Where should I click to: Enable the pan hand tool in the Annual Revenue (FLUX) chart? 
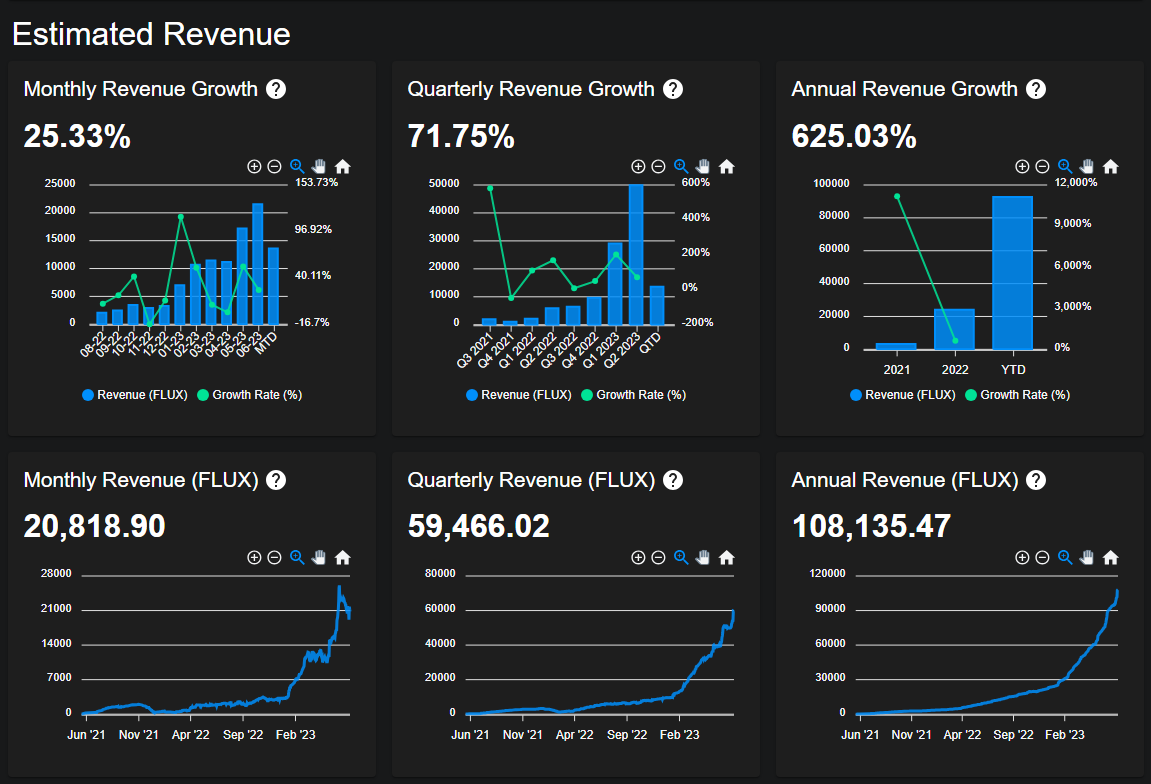[x=1086, y=558]
